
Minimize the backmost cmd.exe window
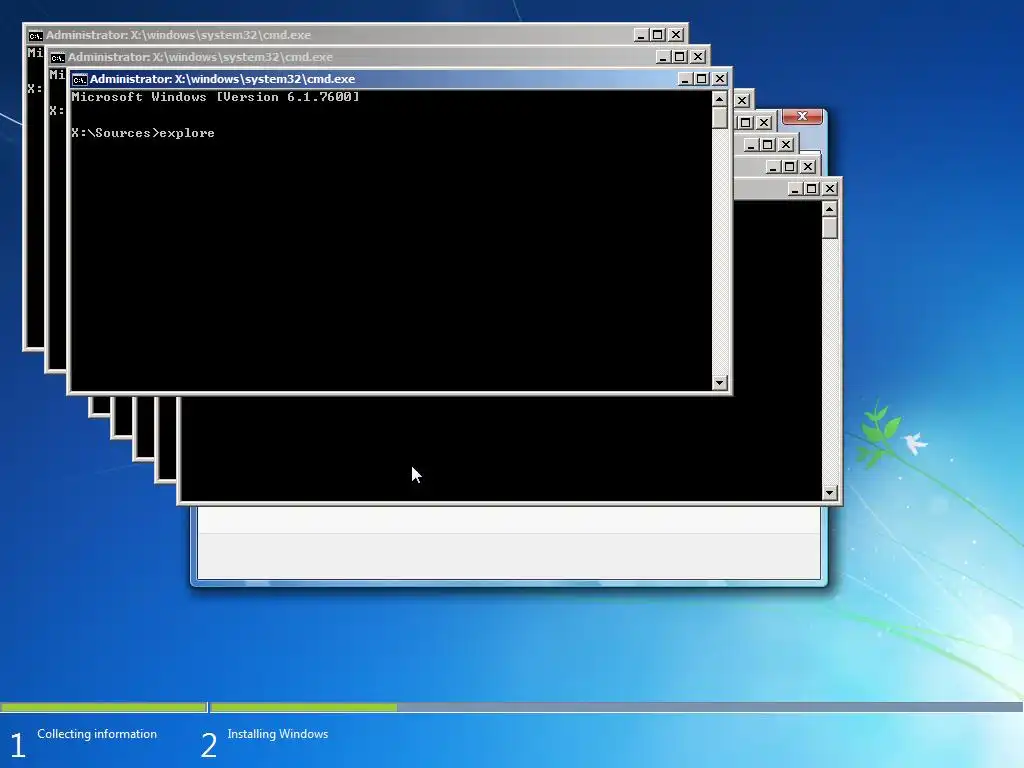pyautogui.click(x=641, y=35)
